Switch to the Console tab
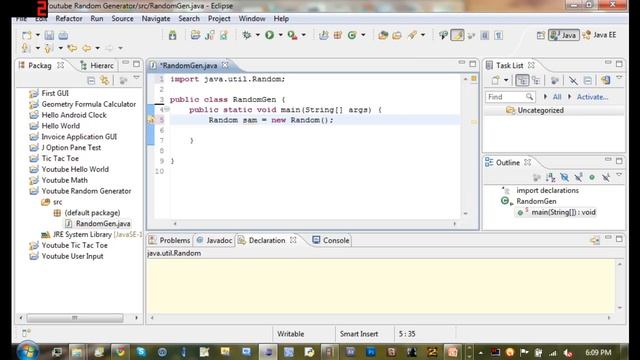Screen dimensions: 640x360 (x=331, y=240)
